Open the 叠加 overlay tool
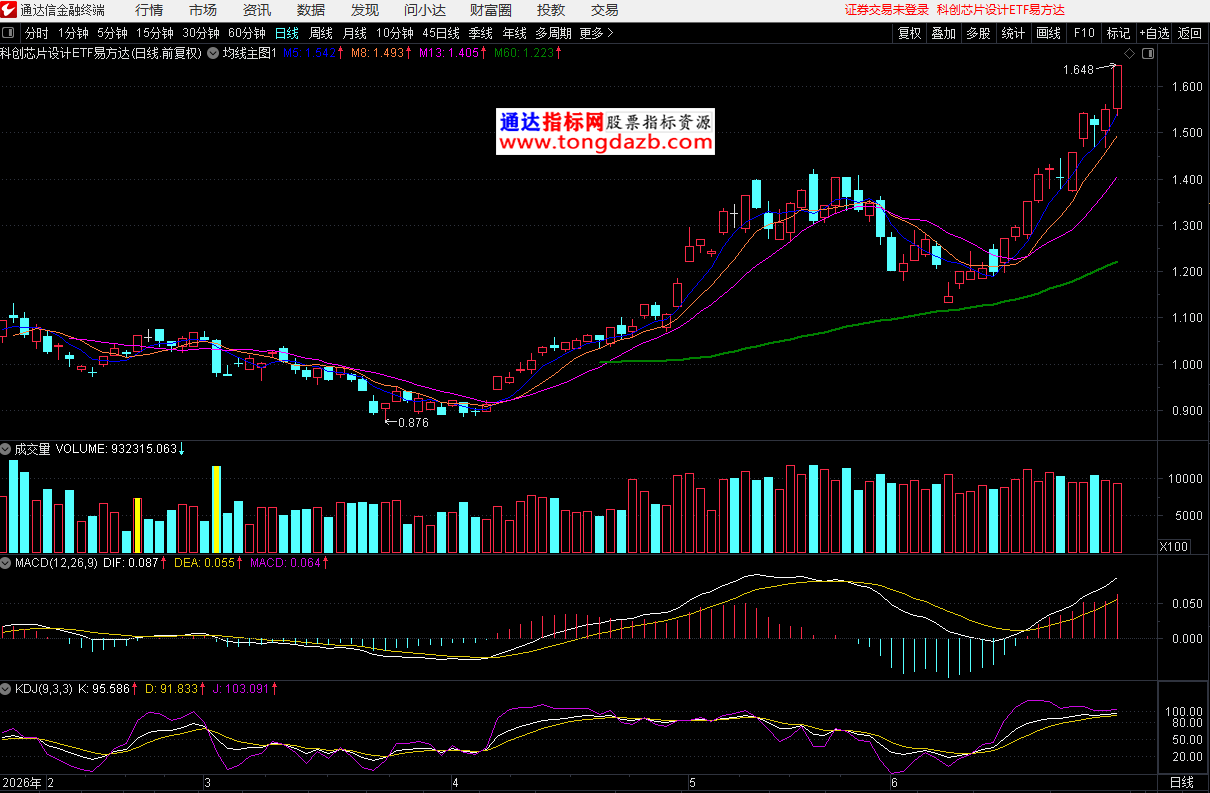 click(x=944, y=33)
